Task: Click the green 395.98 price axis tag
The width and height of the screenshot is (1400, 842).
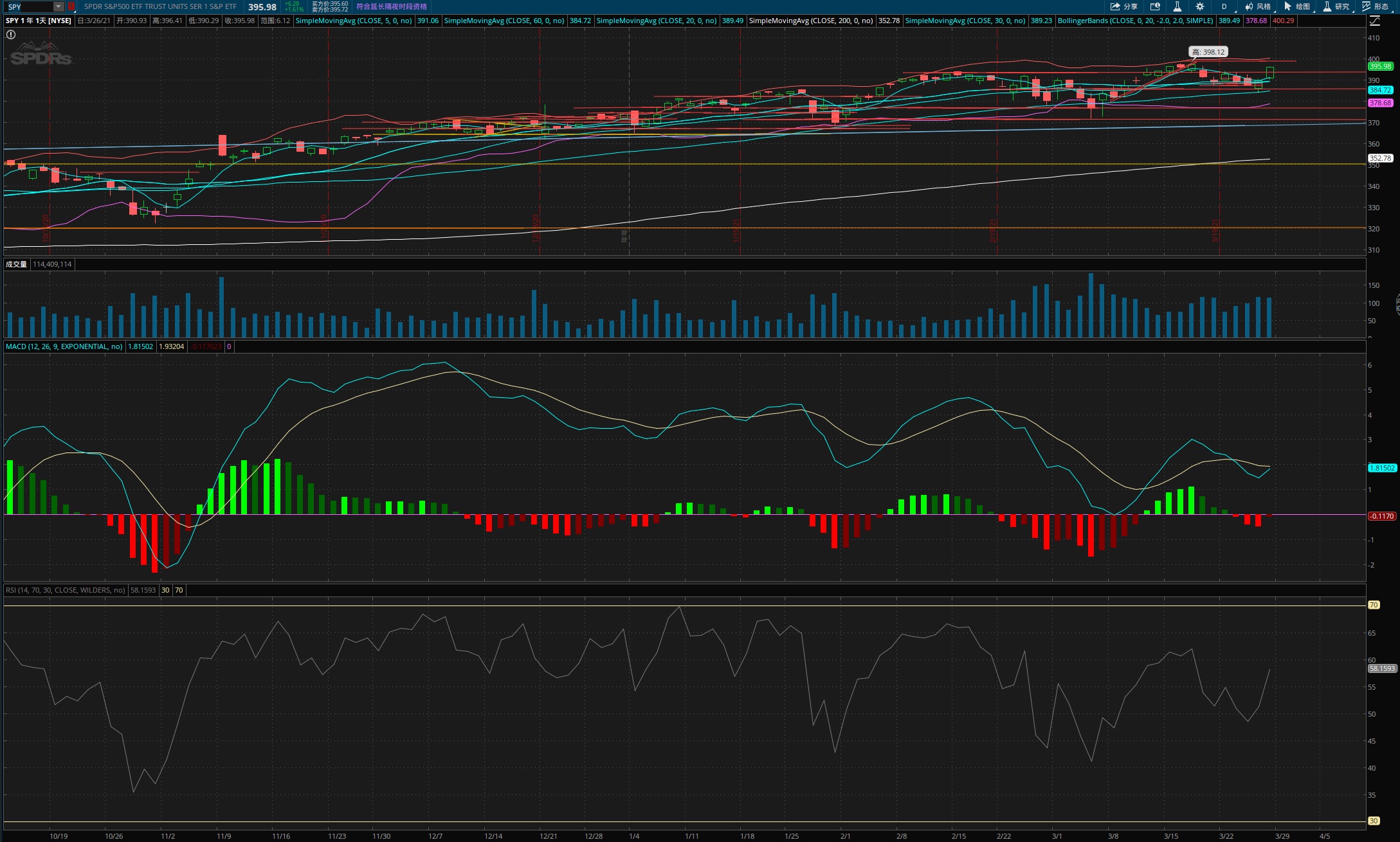Action: (1380, 66)
